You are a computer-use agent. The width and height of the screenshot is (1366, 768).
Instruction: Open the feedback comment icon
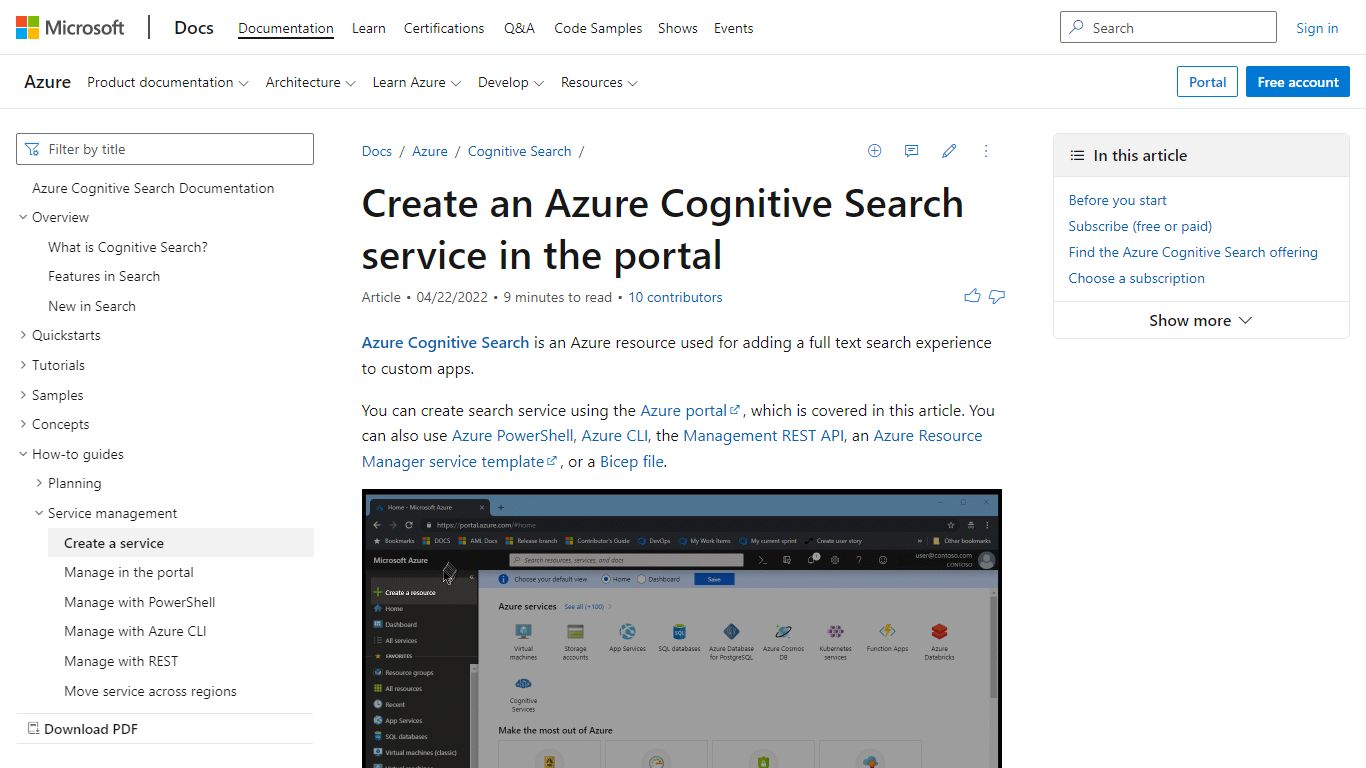(911, 151)
